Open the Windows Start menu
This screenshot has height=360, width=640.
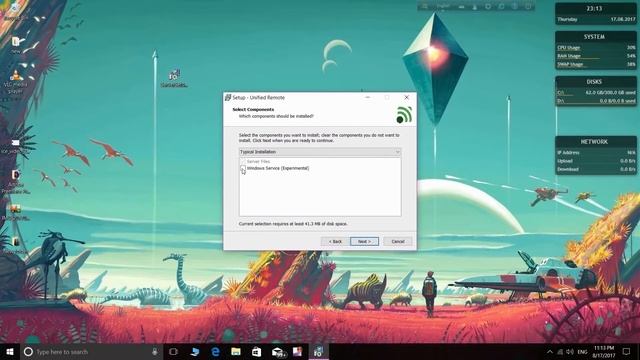10,351
